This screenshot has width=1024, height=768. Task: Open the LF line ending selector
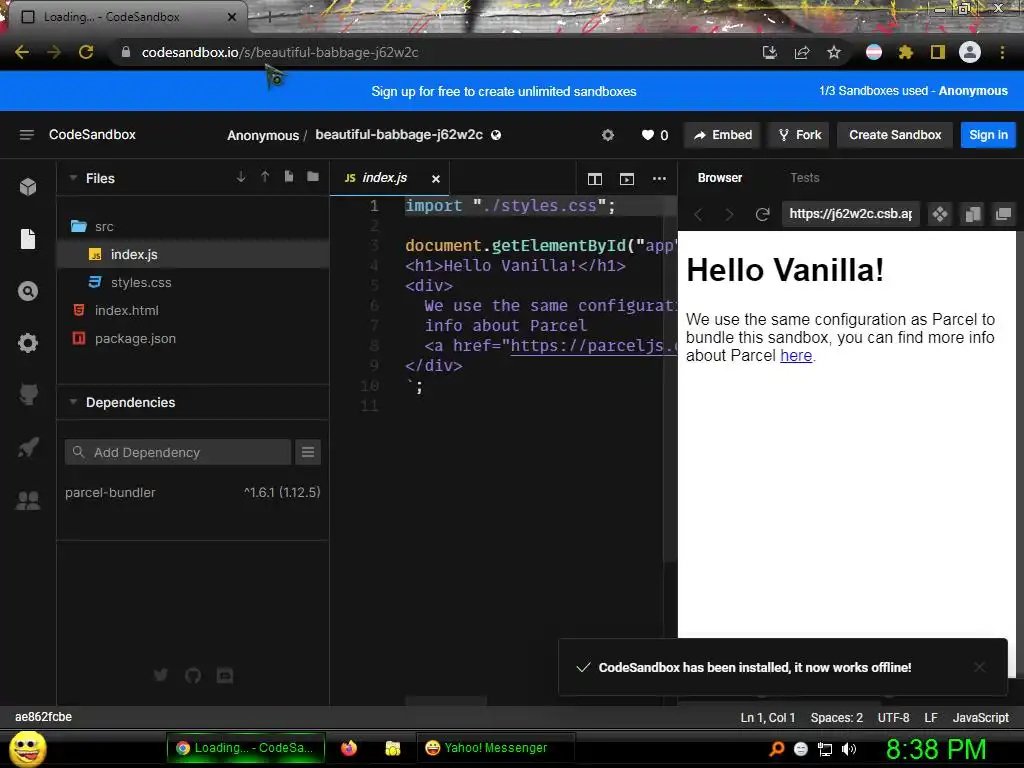click(931, 717)
